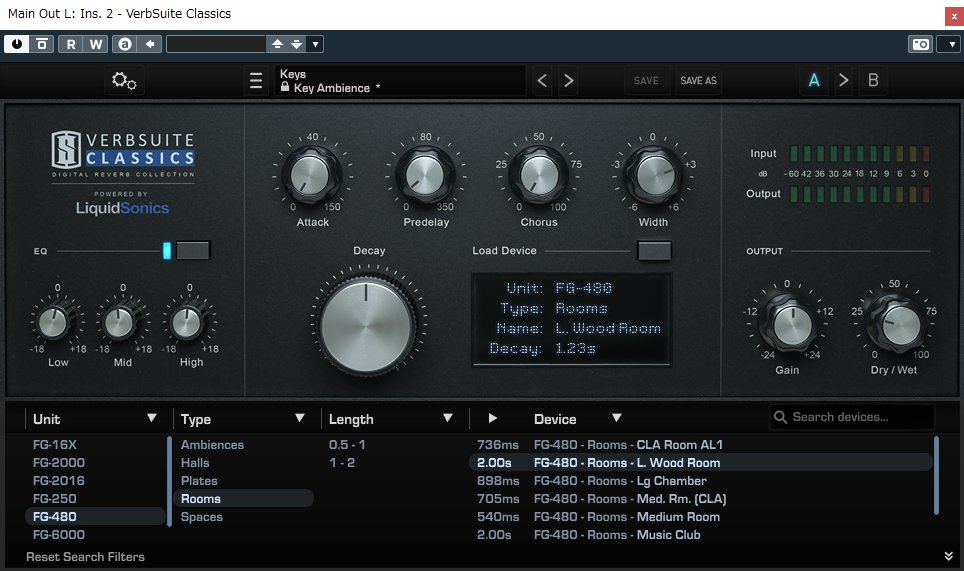Filter length 1 - 2

pos(342,462)
